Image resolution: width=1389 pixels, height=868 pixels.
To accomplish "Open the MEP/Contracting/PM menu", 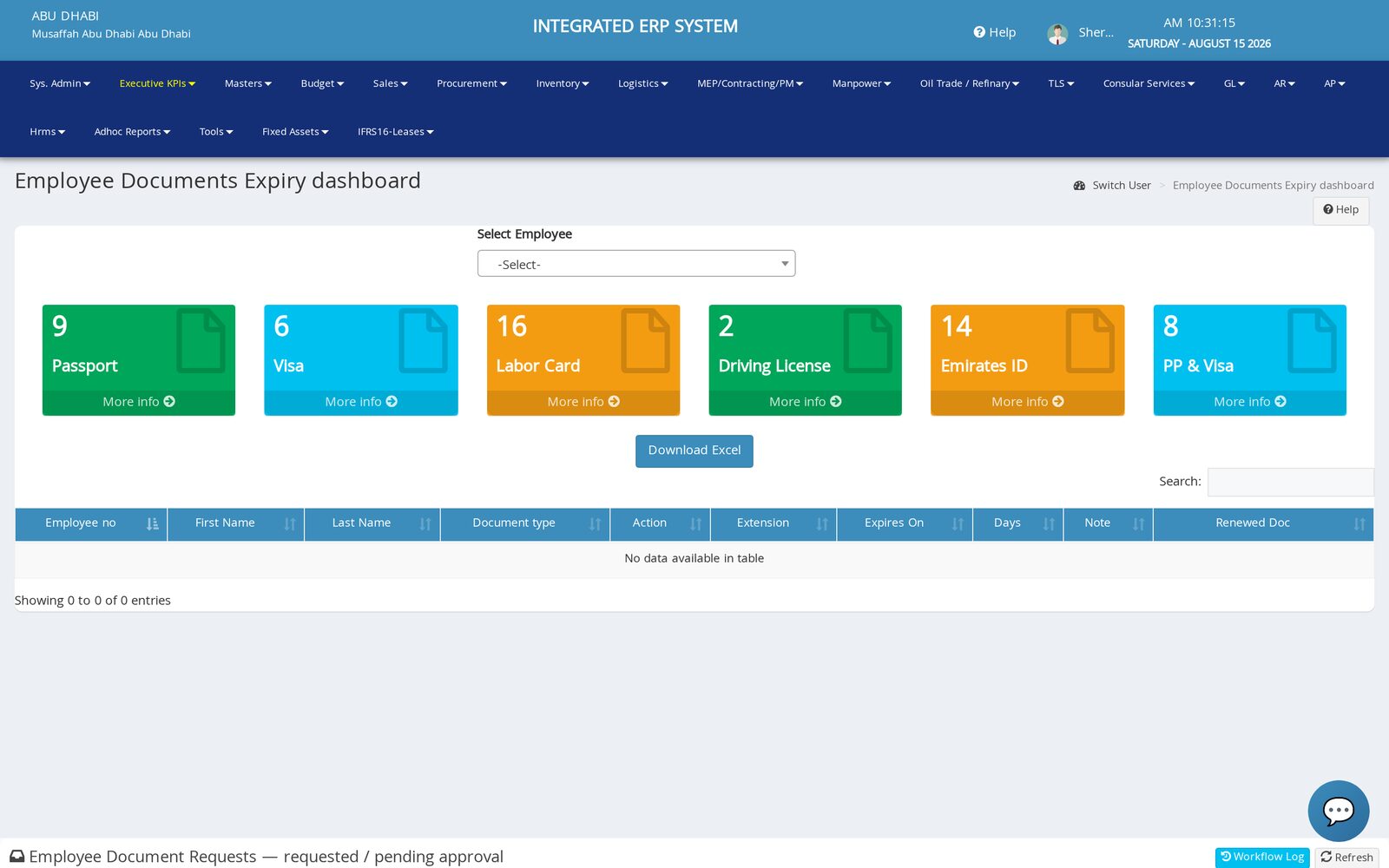I will pyautogui.click(x=750, y=83).
